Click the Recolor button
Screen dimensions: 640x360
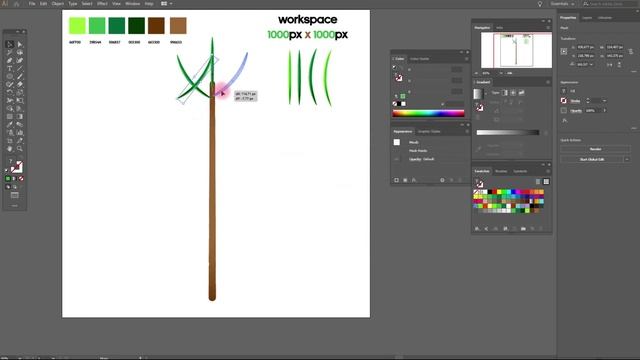point(596,149)
